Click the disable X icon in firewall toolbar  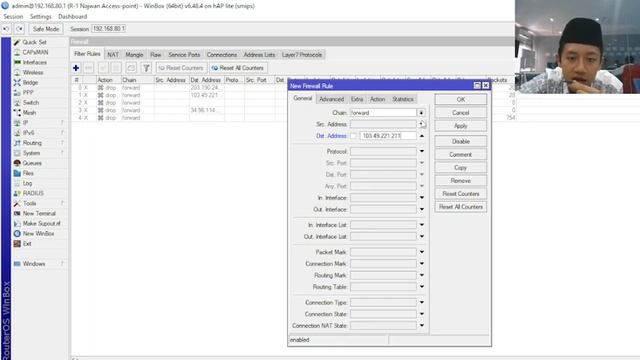116,68
